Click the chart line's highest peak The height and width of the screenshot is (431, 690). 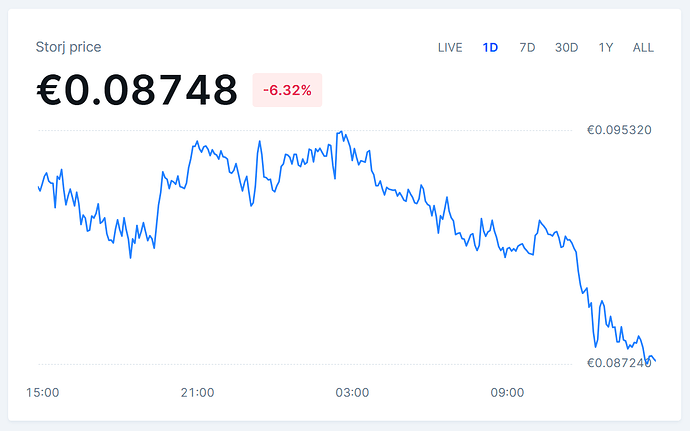click(x=342, y=131)
